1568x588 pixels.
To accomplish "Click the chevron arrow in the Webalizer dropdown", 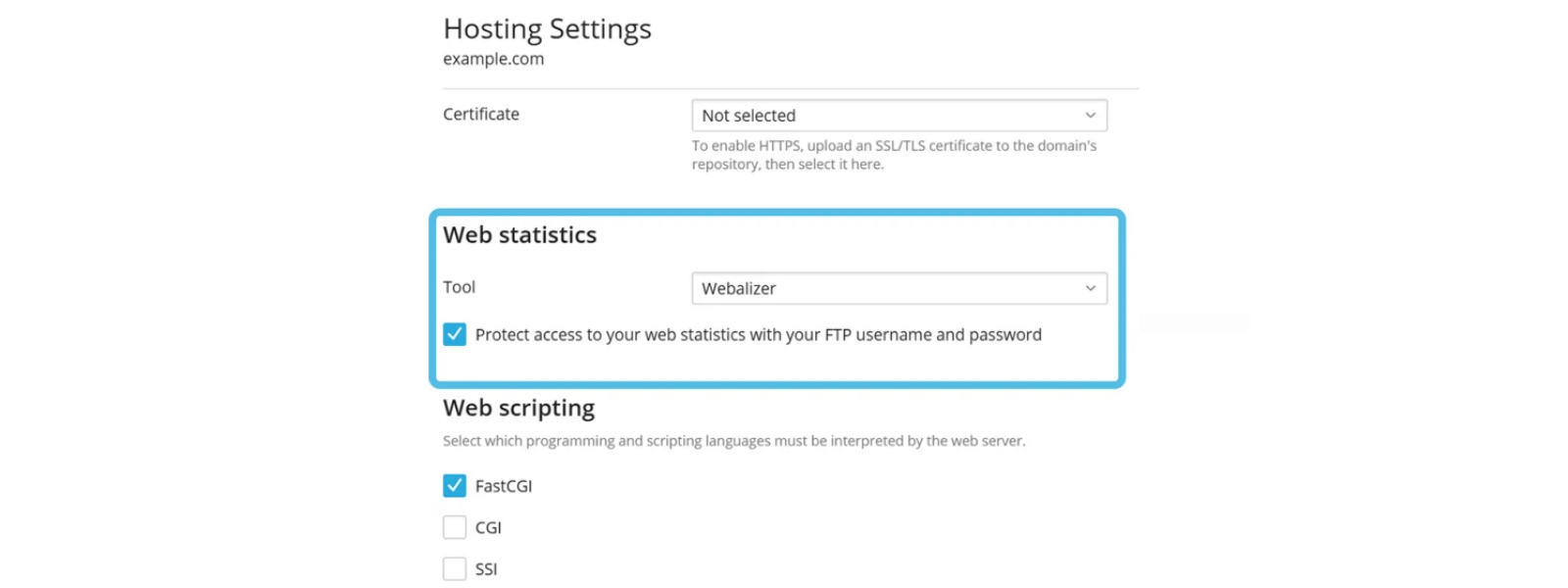I will point(1090,288).
